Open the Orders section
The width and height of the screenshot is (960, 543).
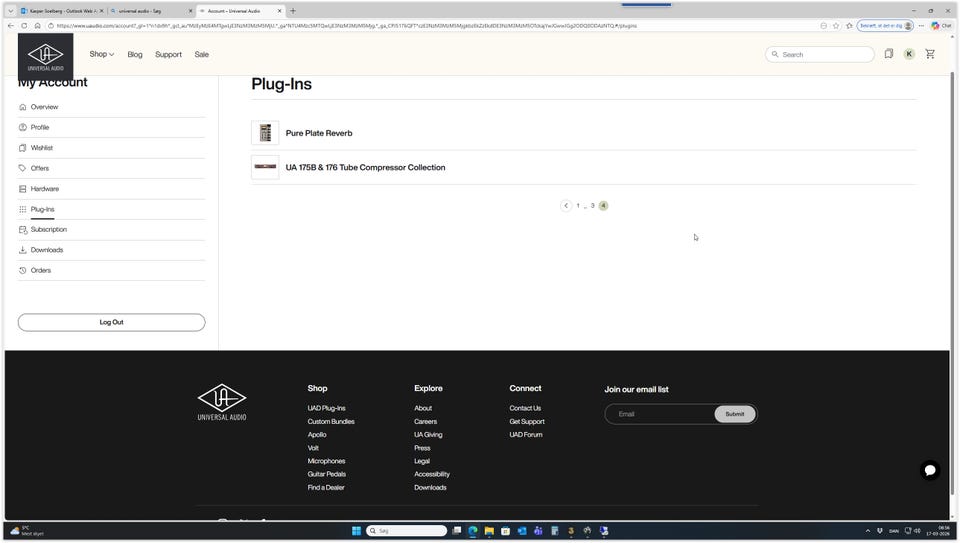41,270
